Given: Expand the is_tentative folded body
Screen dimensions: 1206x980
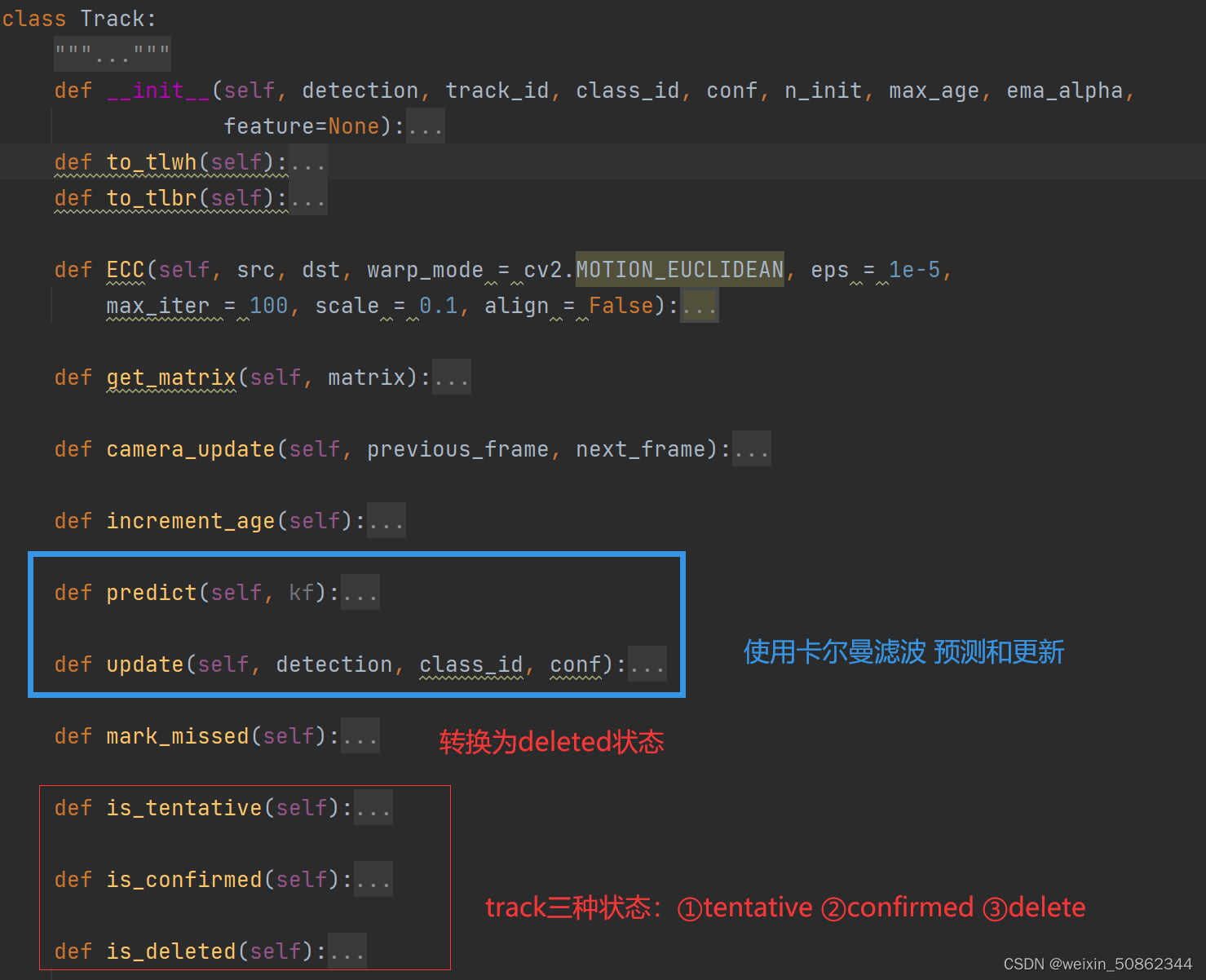Looking at the screenshot, I should tap(373, 807).
